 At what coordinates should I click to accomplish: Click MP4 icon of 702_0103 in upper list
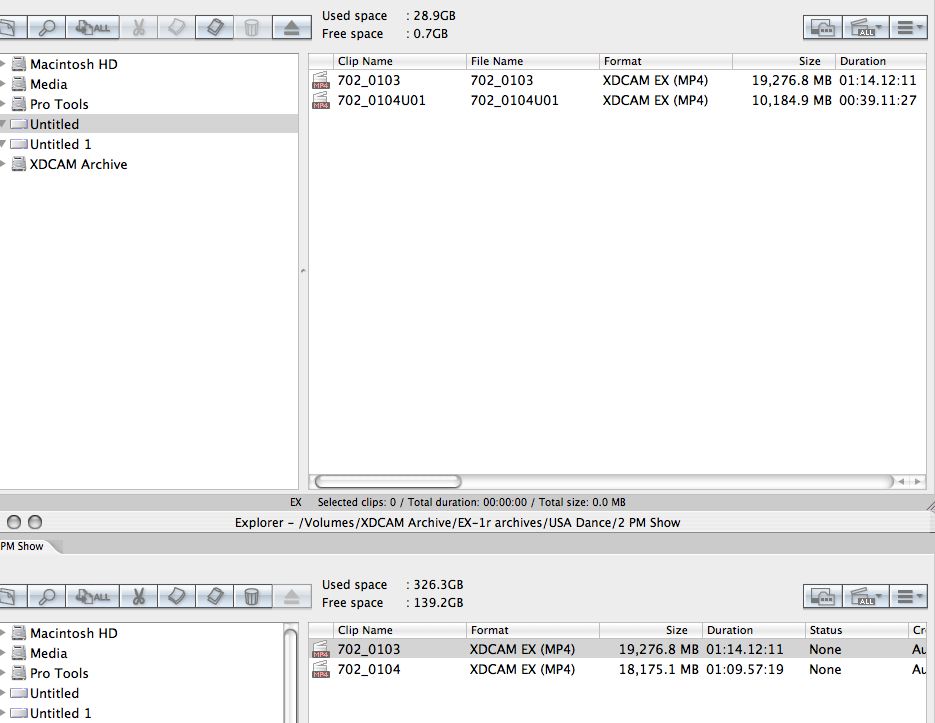pos(321,80)
